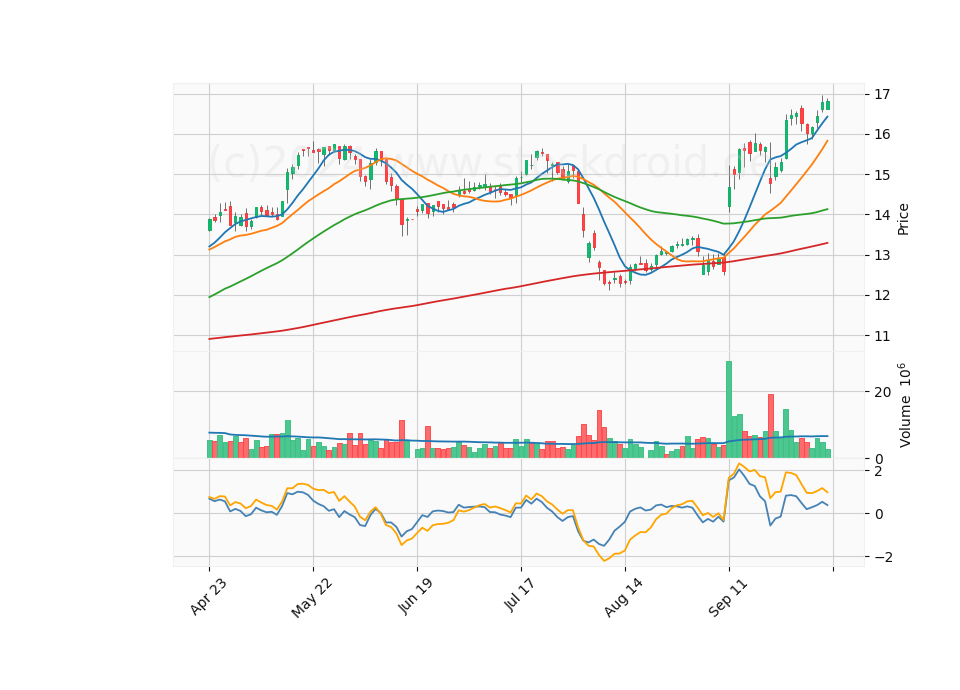Click the 15 price axis value
This screenshot has height=690, width=960.
tap(882, 175)
